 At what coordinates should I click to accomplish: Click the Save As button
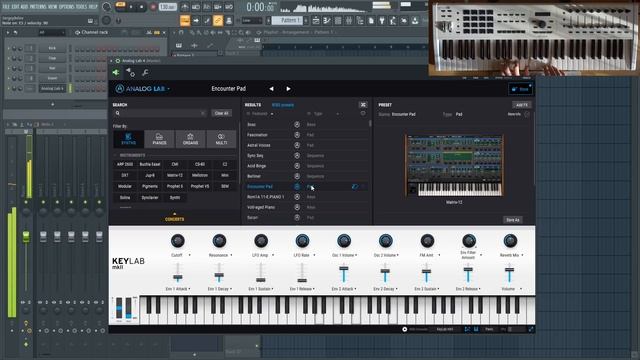[513, 220]
